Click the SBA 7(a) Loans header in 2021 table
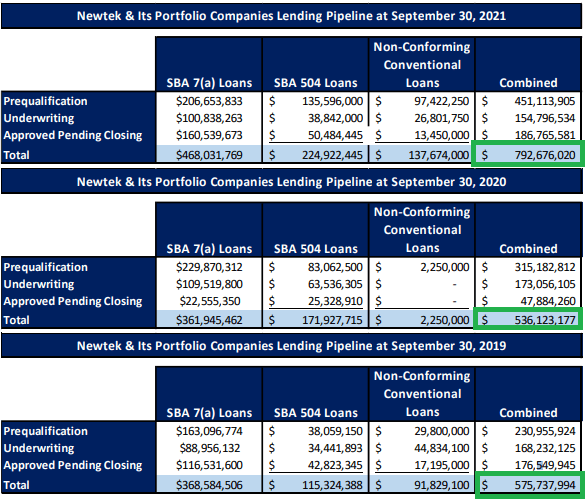The height and width of the screenshot is (502, 587). 209,83
